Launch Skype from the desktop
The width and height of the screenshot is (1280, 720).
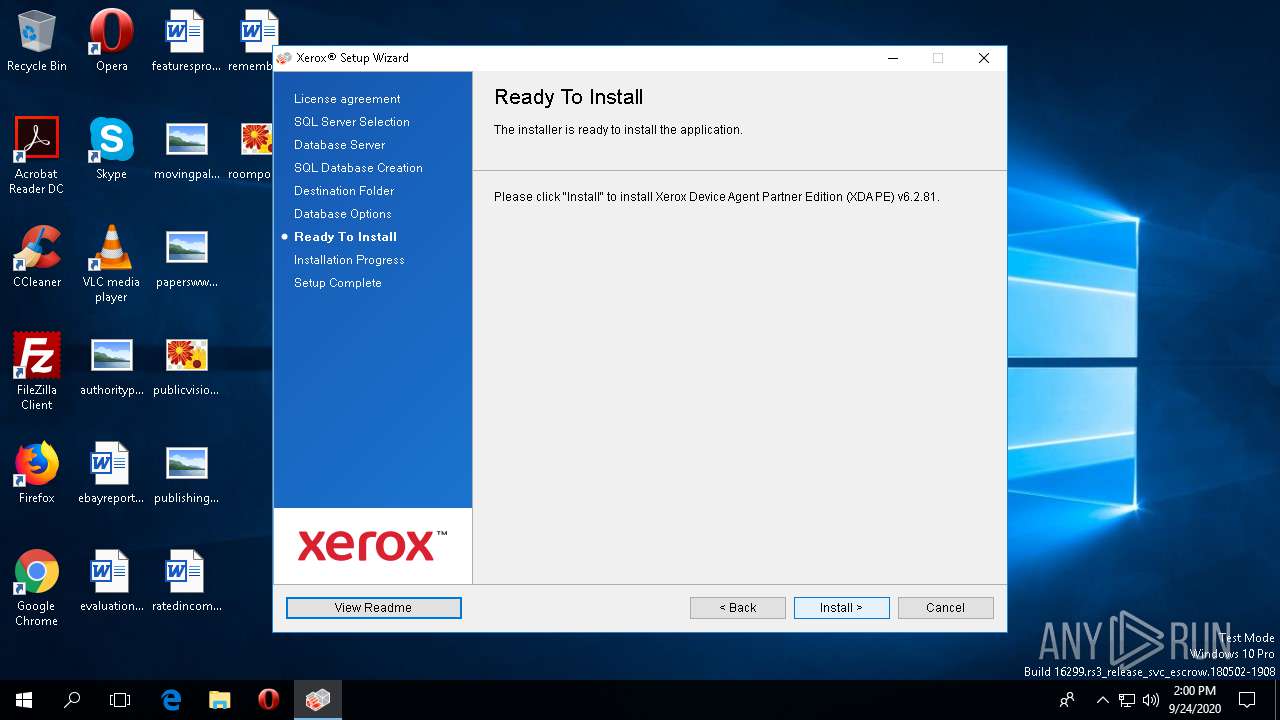111,149
